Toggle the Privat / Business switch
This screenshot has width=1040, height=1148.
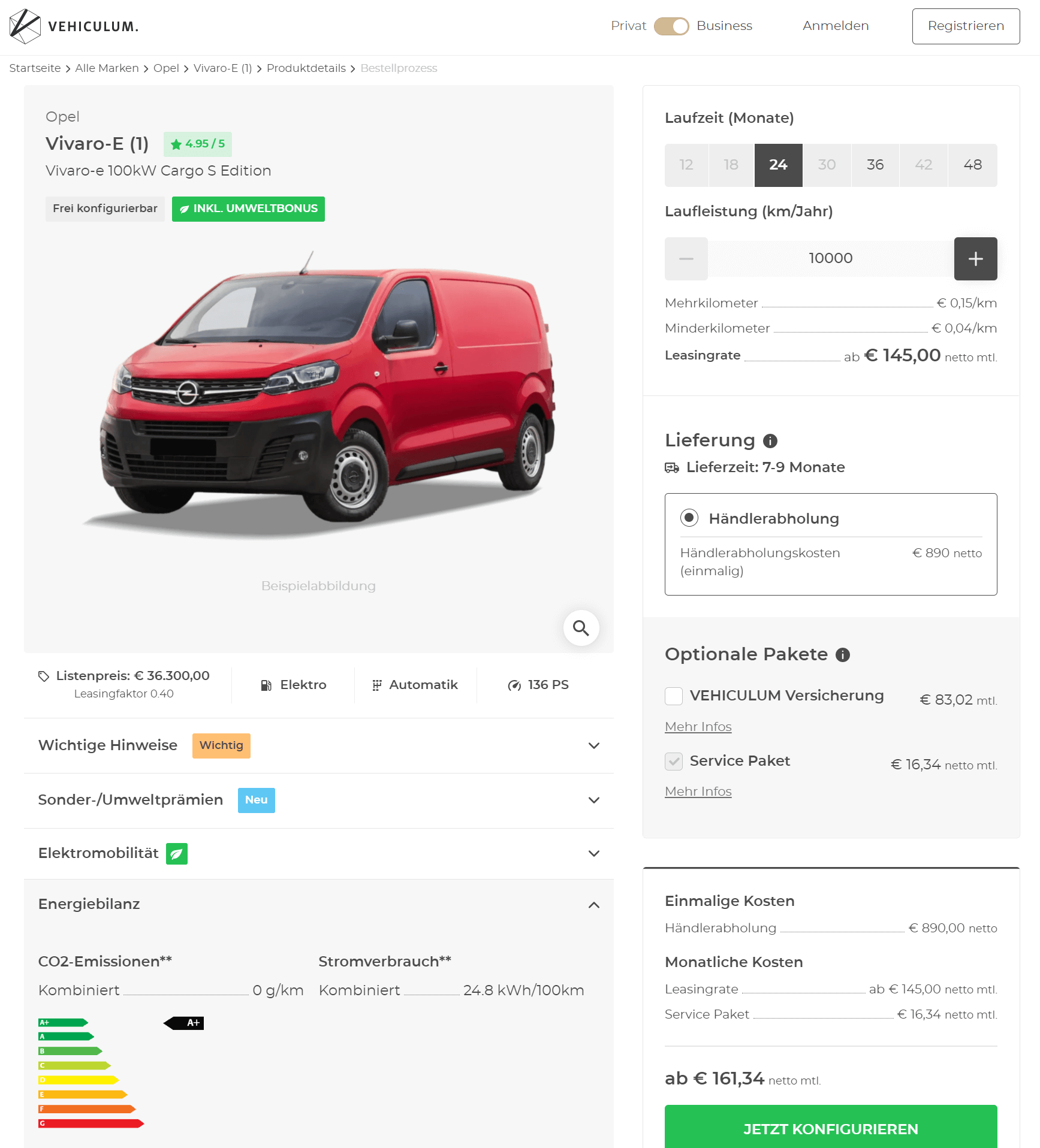(x=671, y=26)
